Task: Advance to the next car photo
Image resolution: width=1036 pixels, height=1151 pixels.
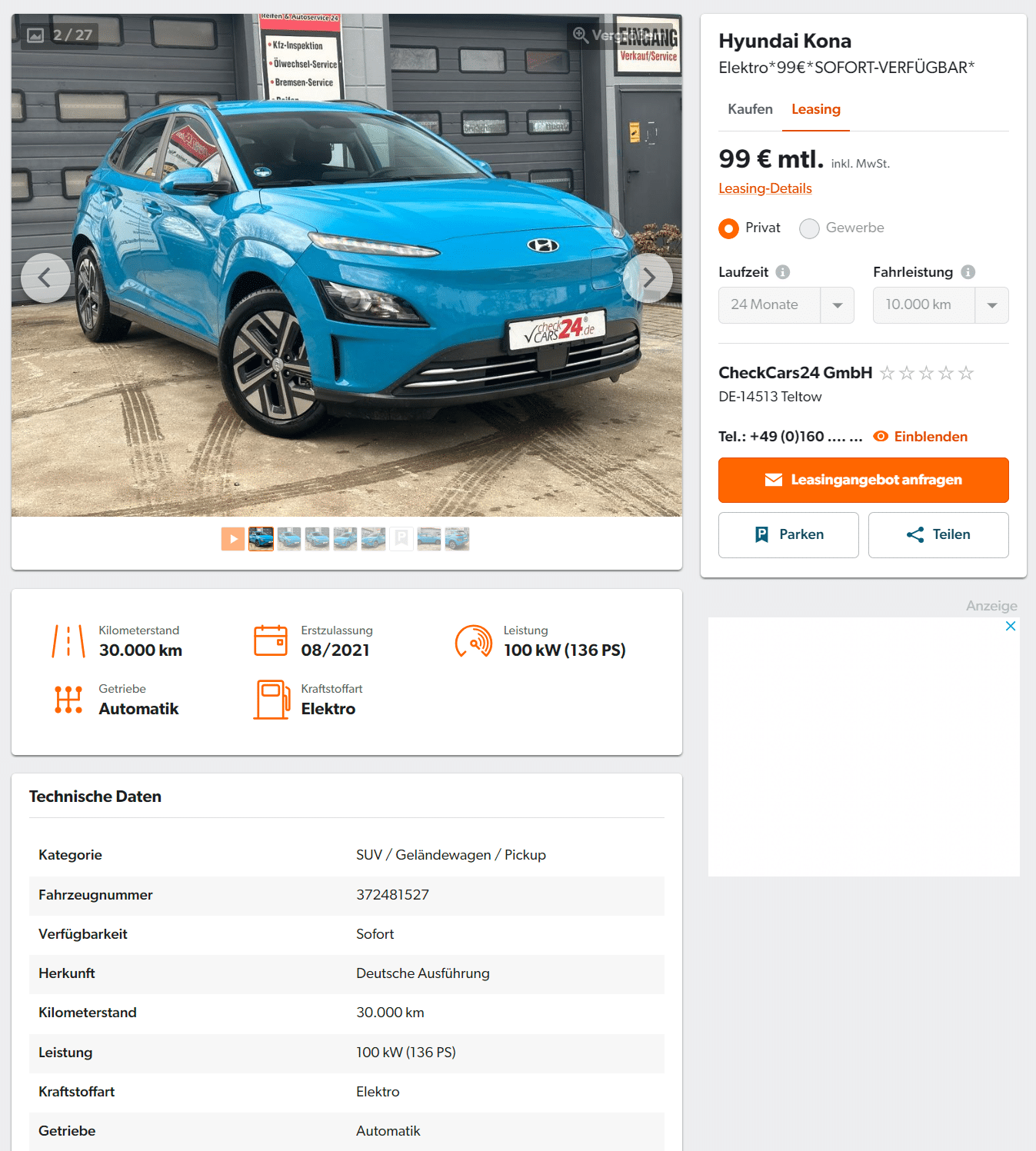Action: click(x=648, y=278)
